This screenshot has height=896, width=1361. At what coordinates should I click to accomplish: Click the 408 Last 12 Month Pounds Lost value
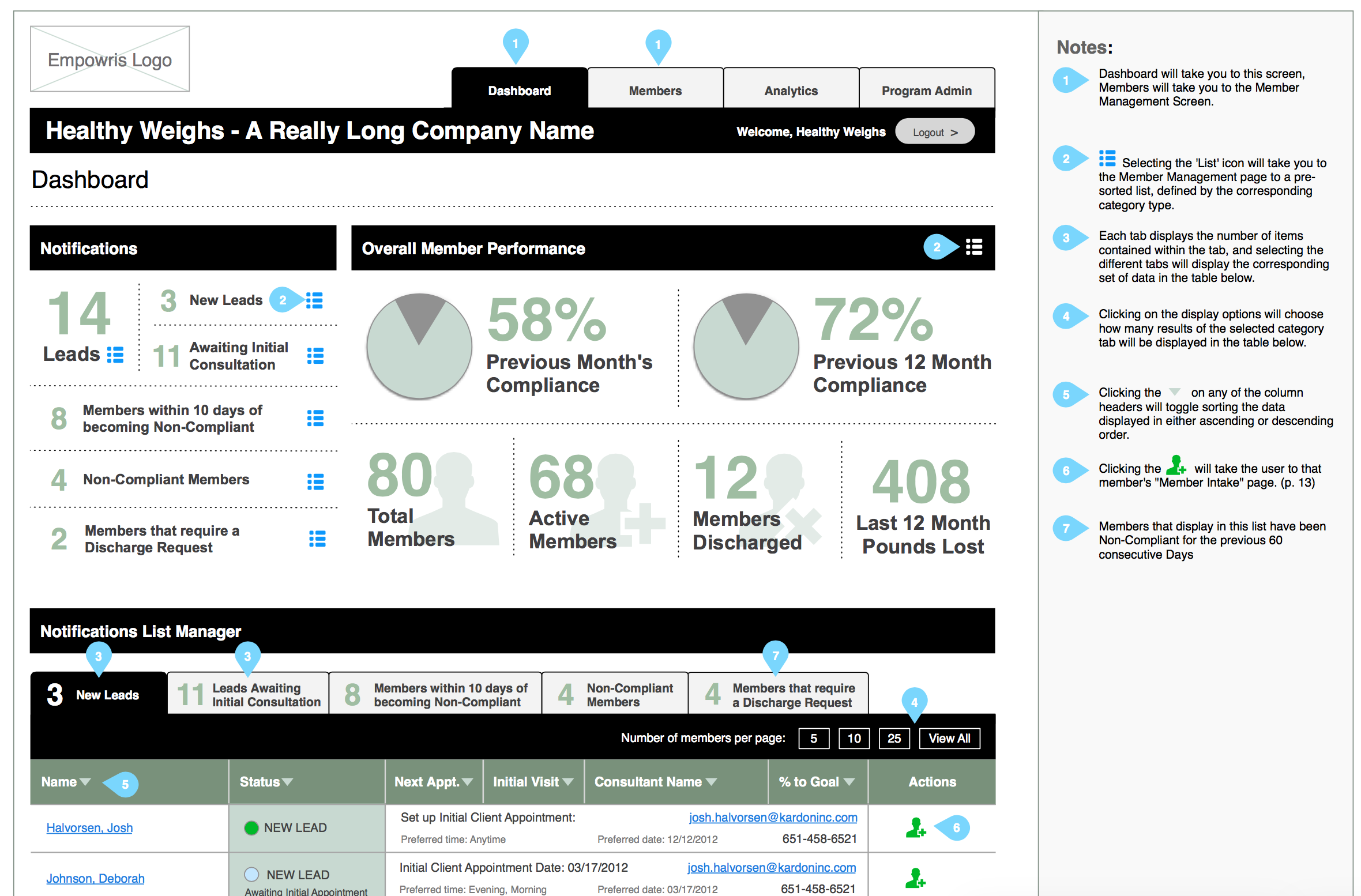[922, 481]
